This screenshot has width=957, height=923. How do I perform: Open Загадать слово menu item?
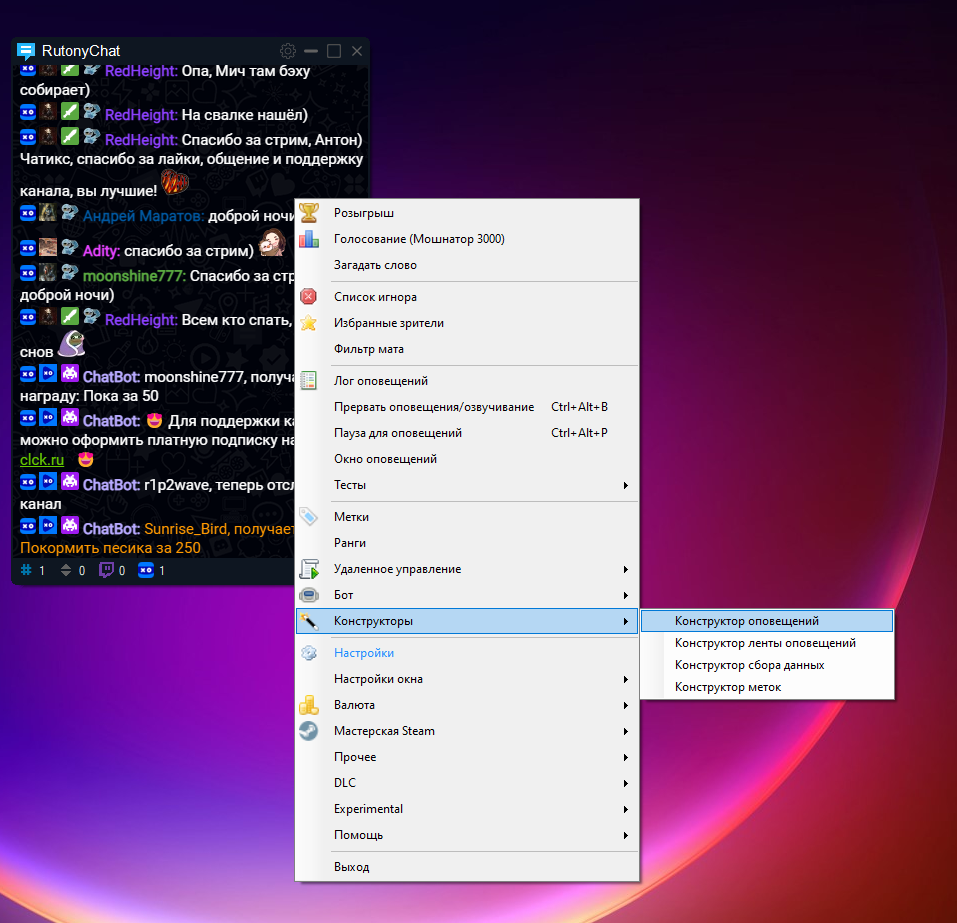[467, 265]
